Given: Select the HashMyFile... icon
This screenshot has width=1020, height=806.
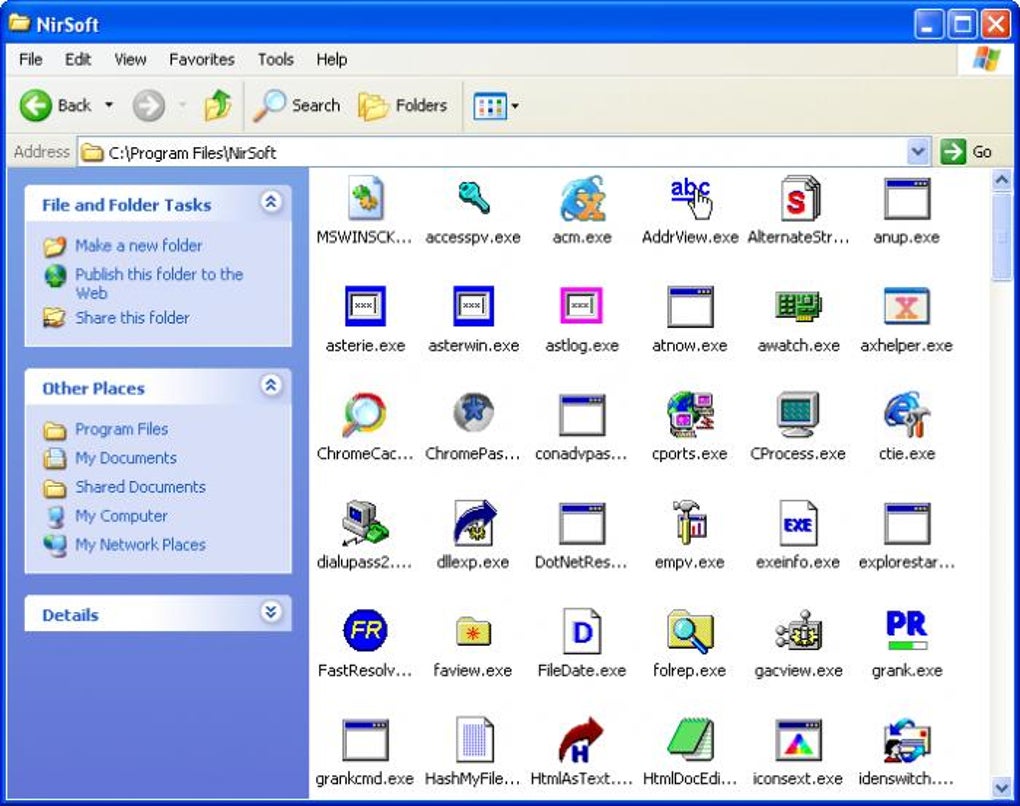Looking at the screenshot, I should point(474,739).
